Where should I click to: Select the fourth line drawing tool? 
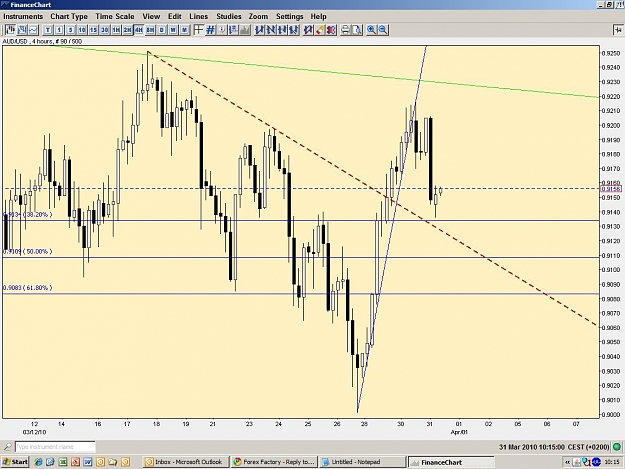coord(294,30)
